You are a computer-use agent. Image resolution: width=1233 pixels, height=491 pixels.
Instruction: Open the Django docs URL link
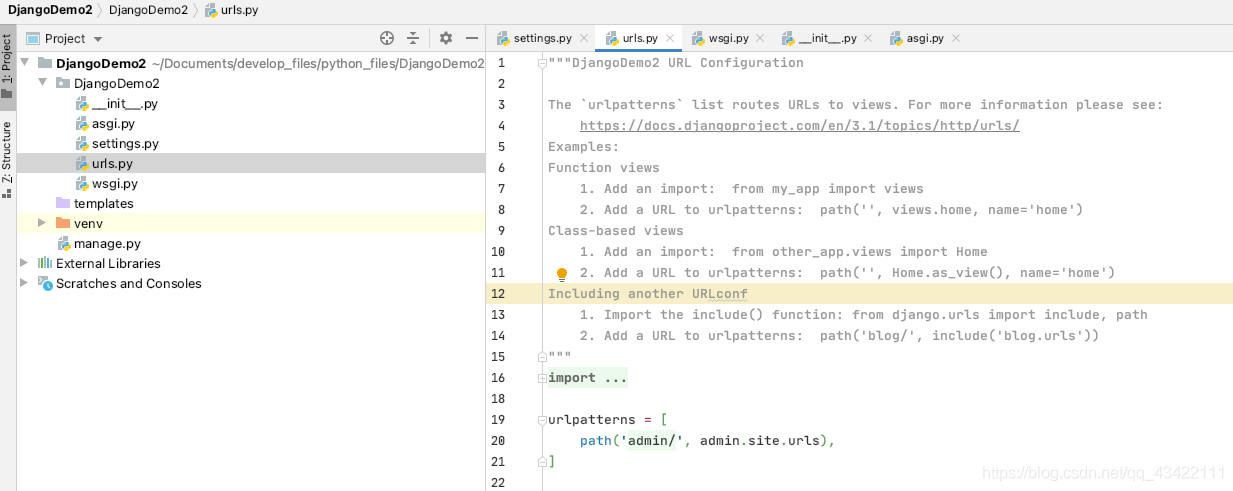point(799,126)
